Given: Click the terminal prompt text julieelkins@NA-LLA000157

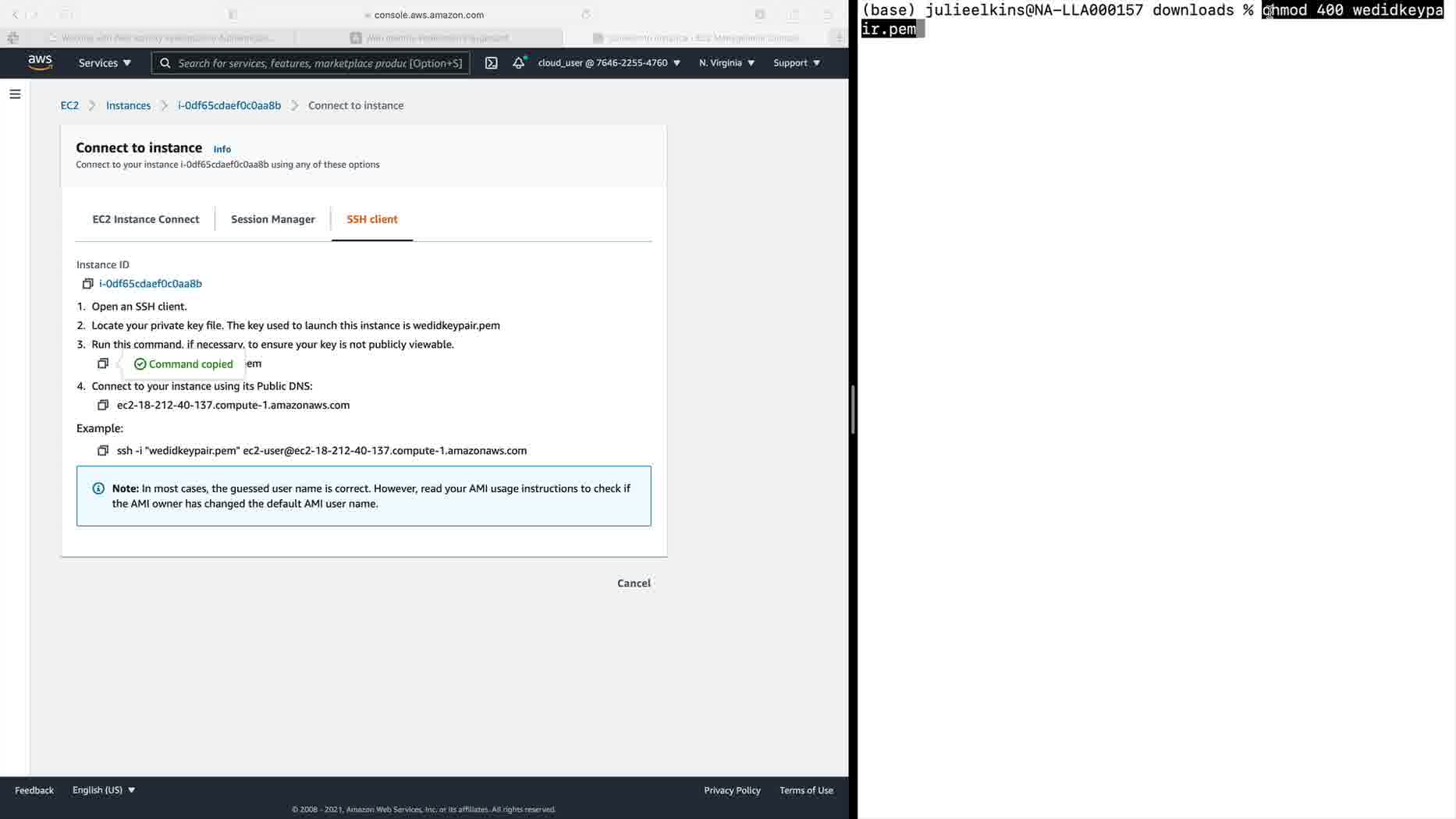Looking at the screenshot, I should tap(1035, 10).
